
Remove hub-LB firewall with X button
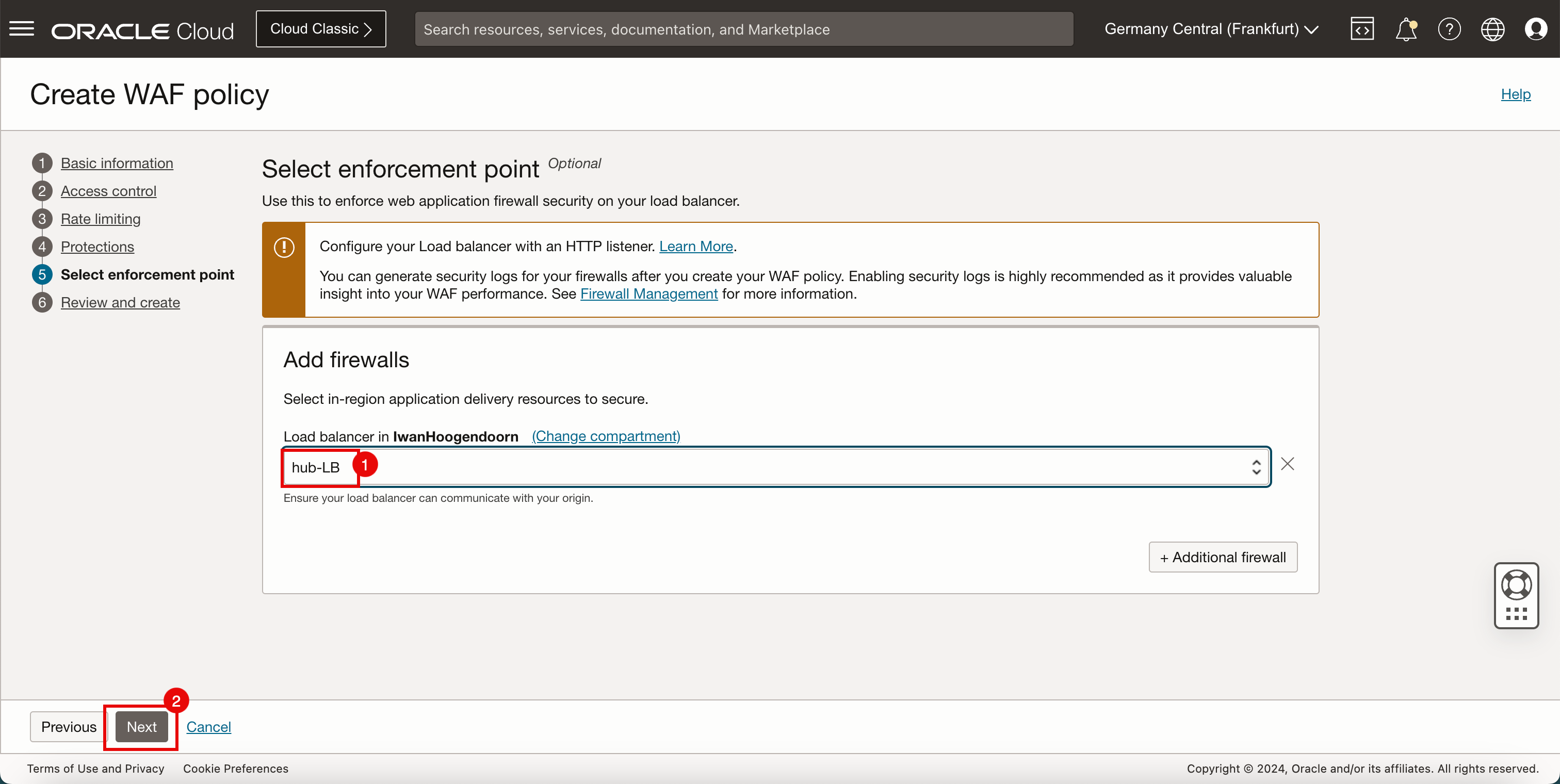1289,463
